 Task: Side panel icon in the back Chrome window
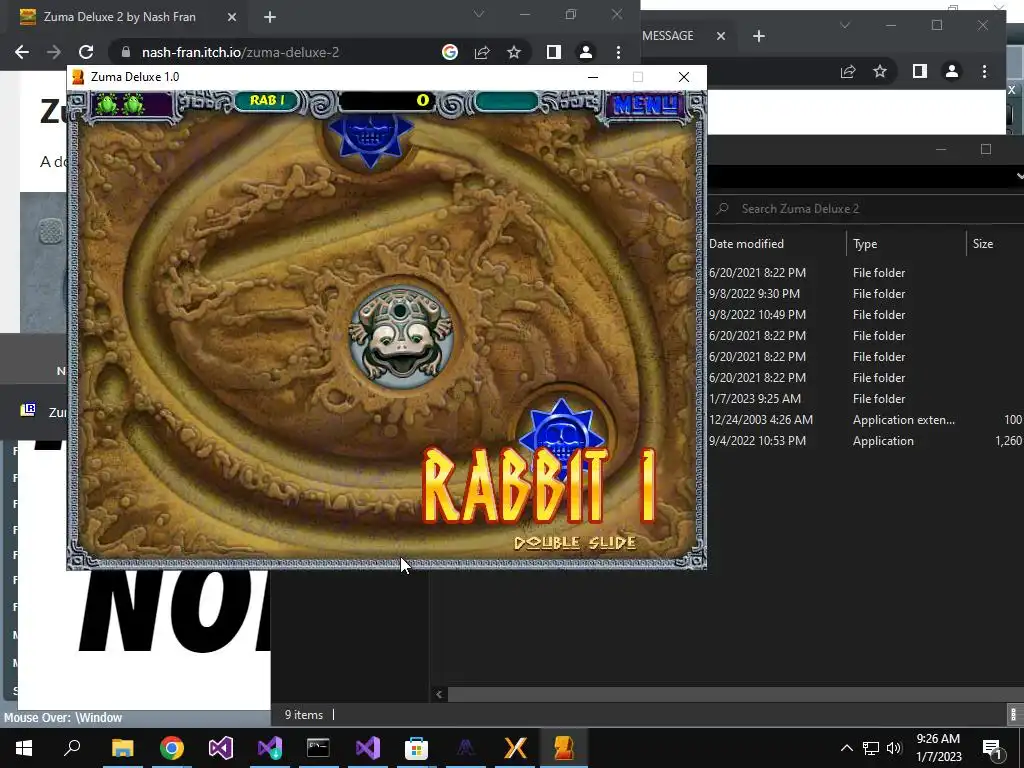[x=920, y=71]
